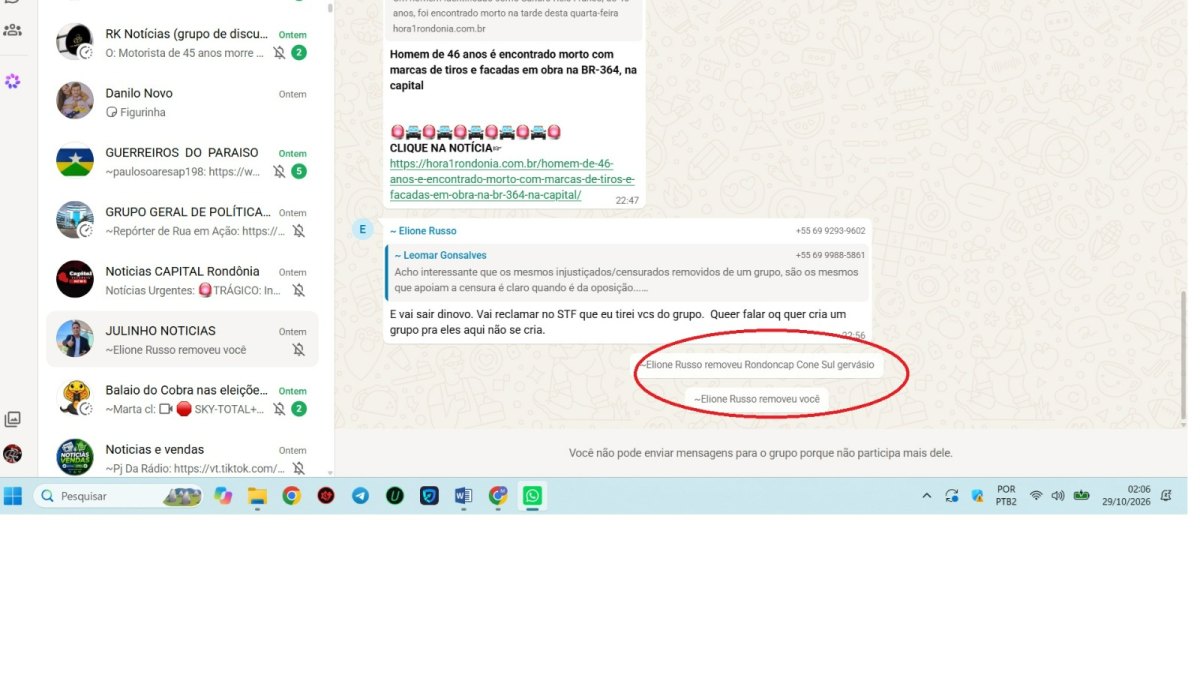Open GUERREIROS DO PARAISO group chat
1200x675 pixels.
(183, 162)
